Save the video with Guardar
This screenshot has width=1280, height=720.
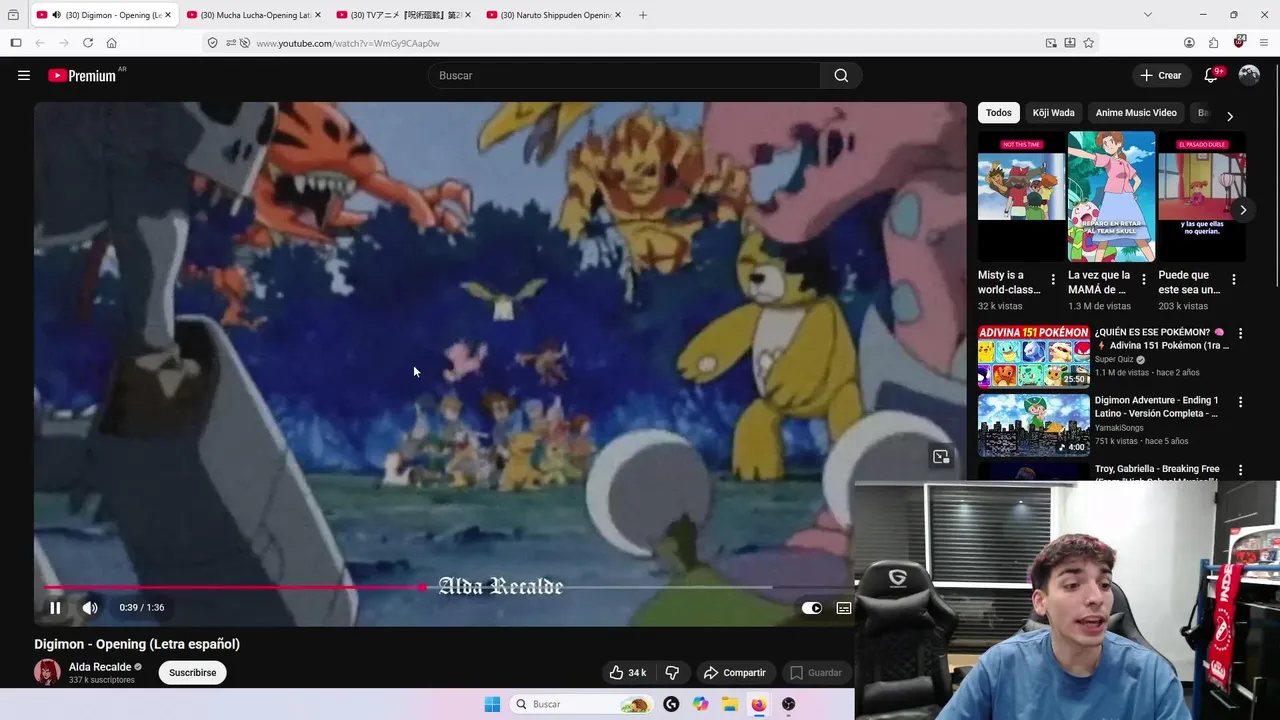coord(816,672)
